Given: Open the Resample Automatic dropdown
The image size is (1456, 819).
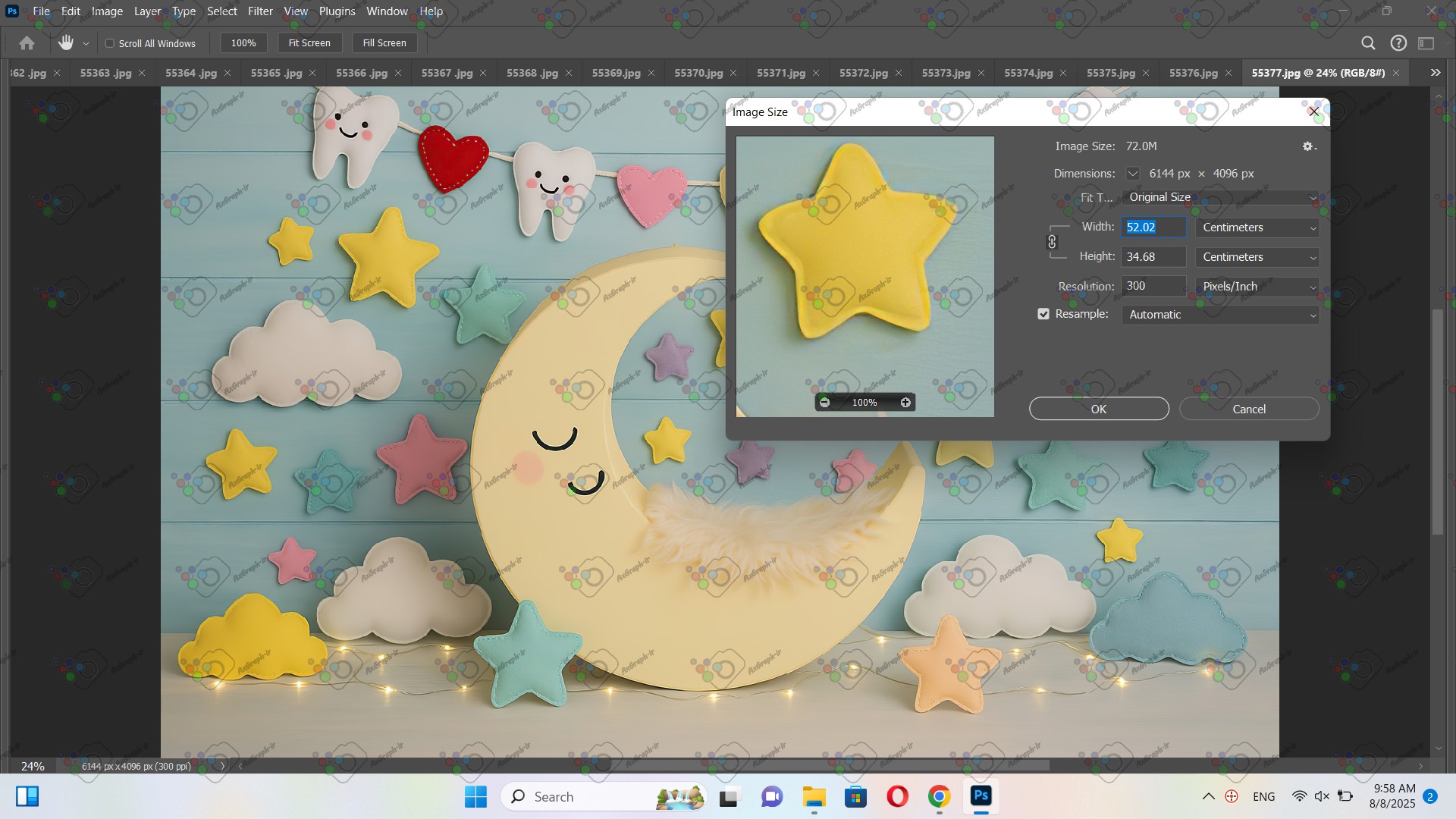Looking at the screenshot, I should pos(1219,315).
